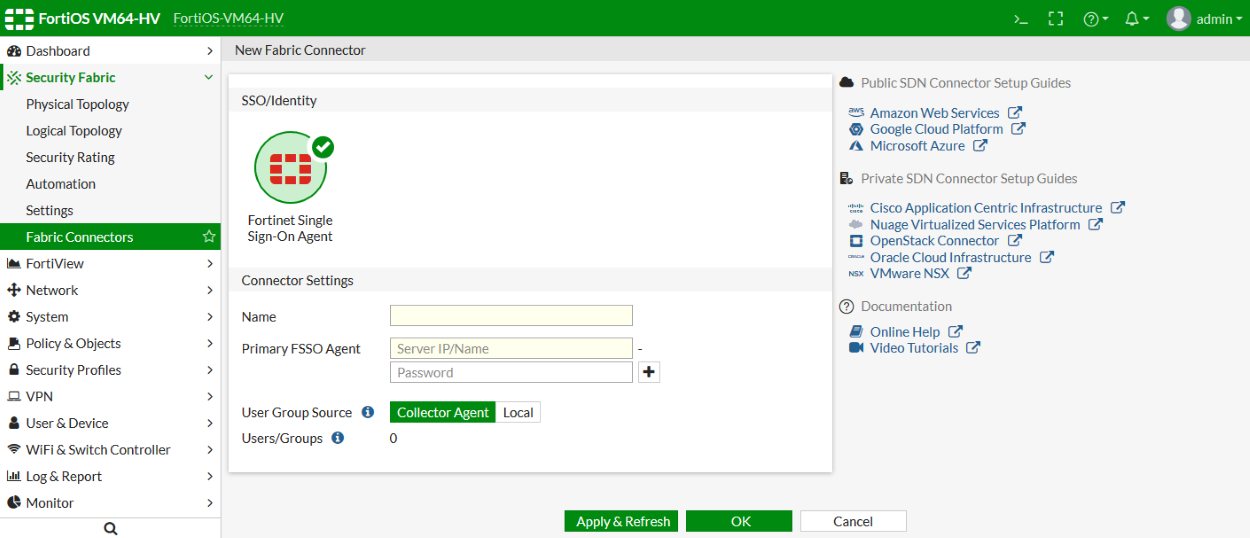This screenshot has width=1250, height=538.
Task: Show info for User Group Source
Action: pos(368,412)
